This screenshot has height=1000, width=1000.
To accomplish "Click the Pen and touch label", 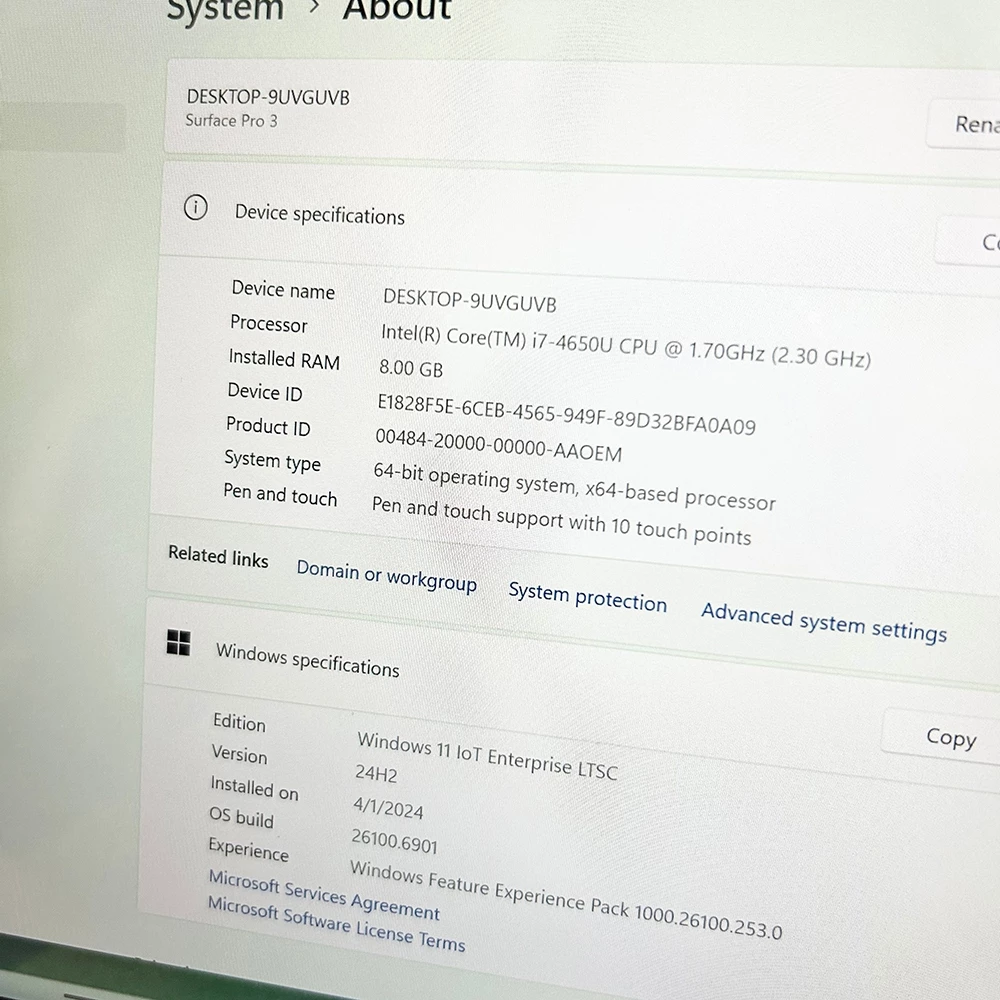I will (280, 494).
